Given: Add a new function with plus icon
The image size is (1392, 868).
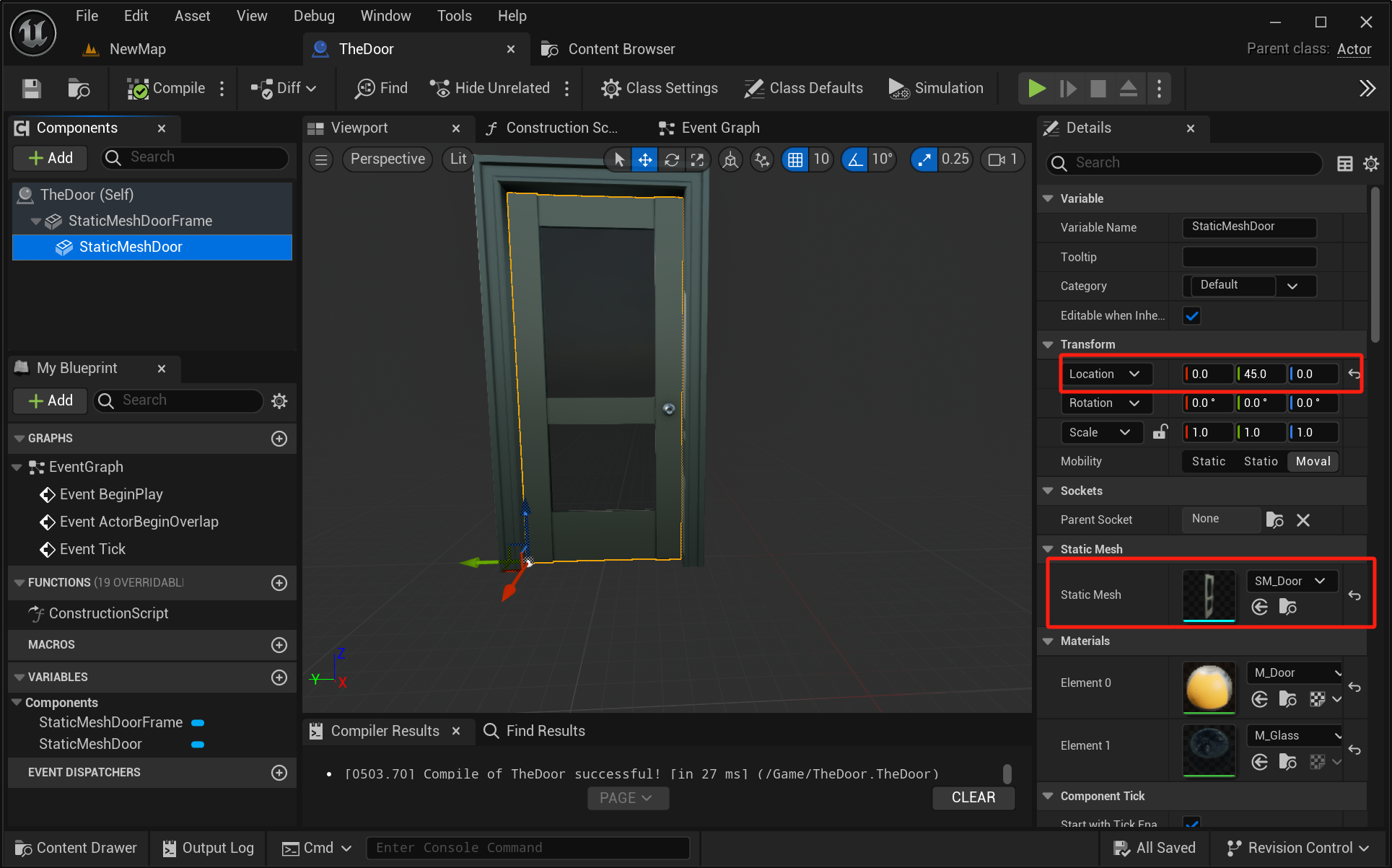Looking at the screenshot, I should pyautogui.click(x=279, y=583).
